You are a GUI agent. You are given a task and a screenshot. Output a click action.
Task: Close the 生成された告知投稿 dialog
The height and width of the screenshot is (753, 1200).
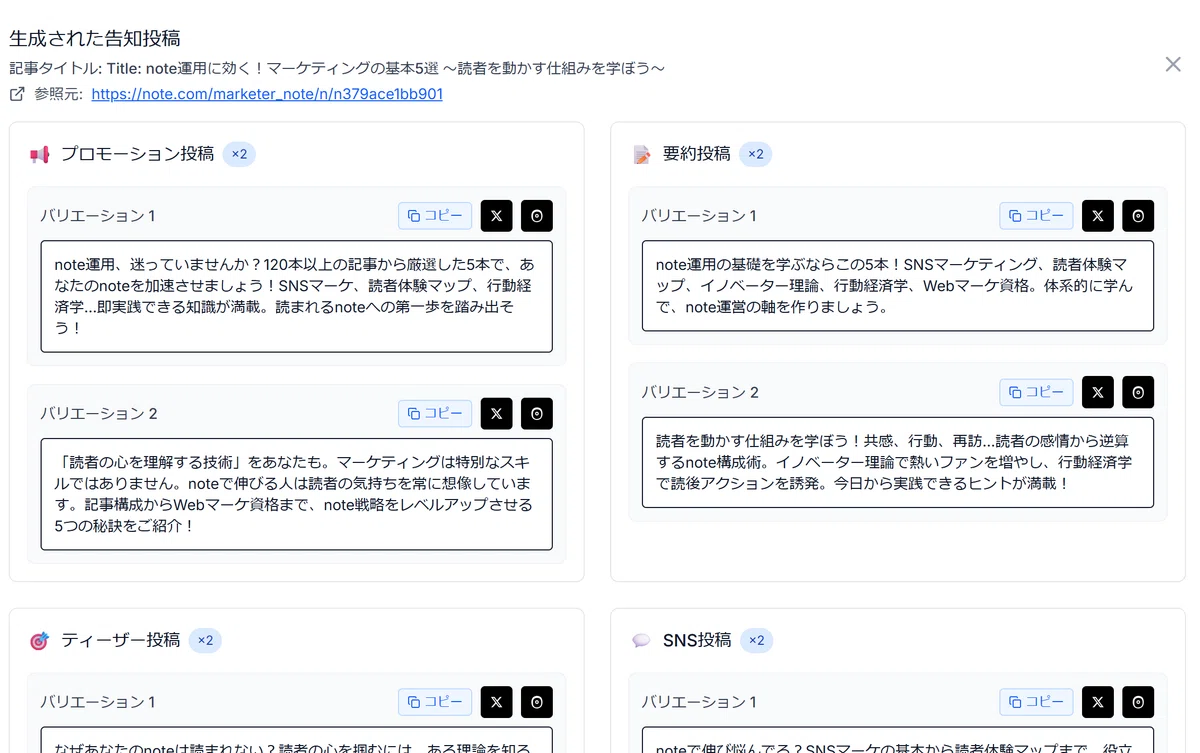pyautogui.click(x=1173, y=64)
